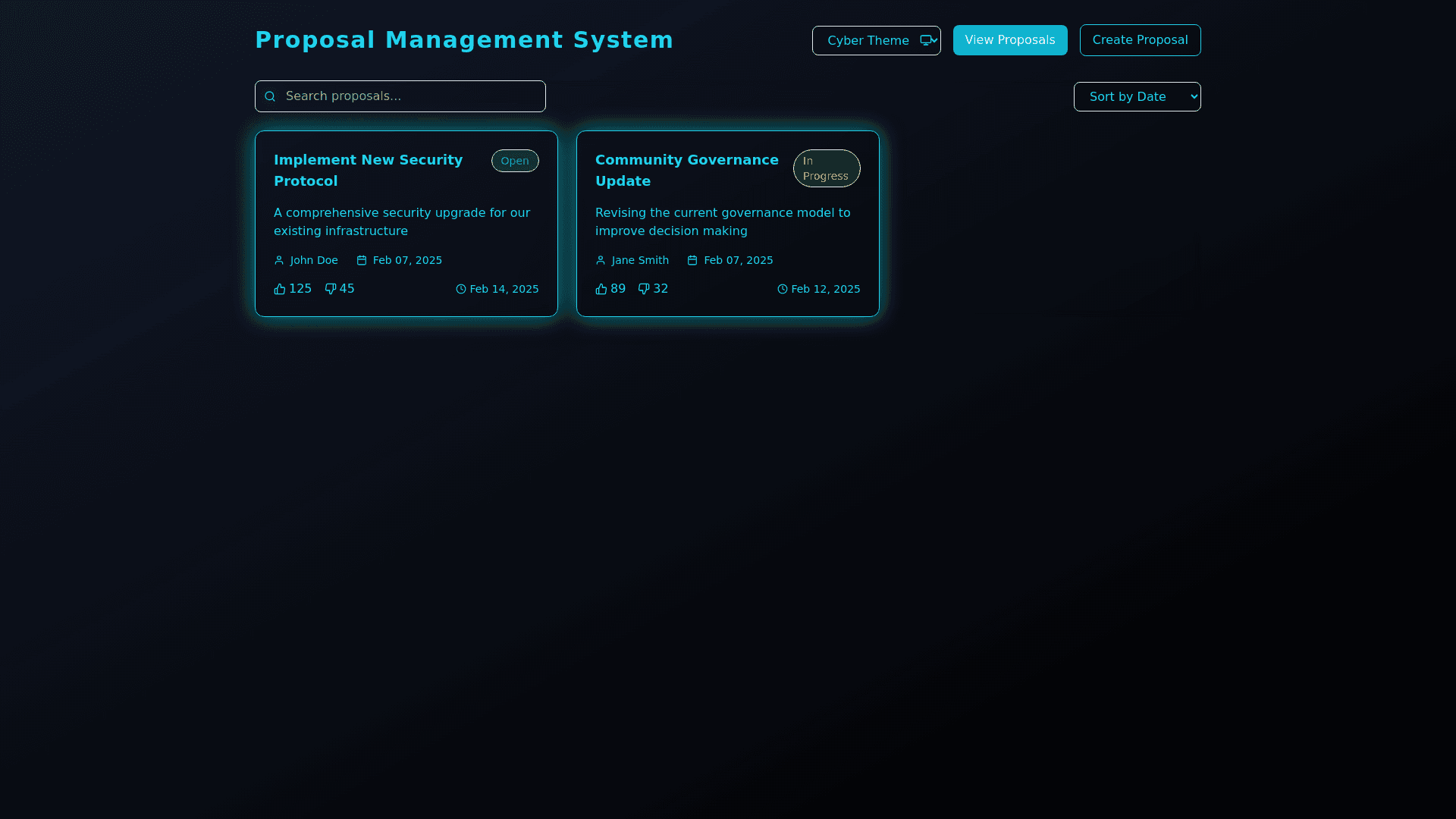Upvote the Implement New Security Protocol proposal
Screen dimensions: 1456x819
[280, 289]
